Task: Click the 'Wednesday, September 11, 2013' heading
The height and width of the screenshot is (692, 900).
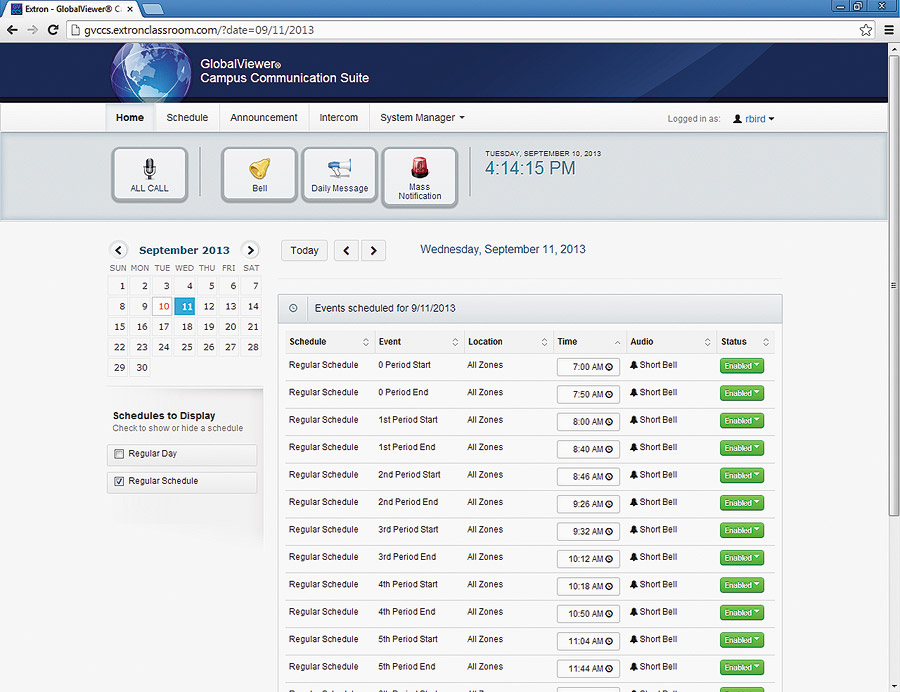Action: [x=503, y=250]
